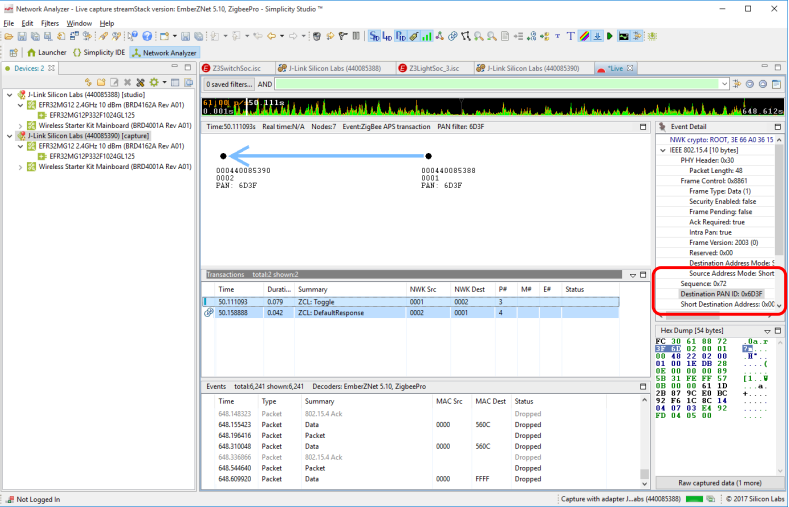This screenshot has height=507, width=789.
Task: Collapse the J-Link Silicon Labs (440085388) [studio] node
Action: click(x=11, y=95)
